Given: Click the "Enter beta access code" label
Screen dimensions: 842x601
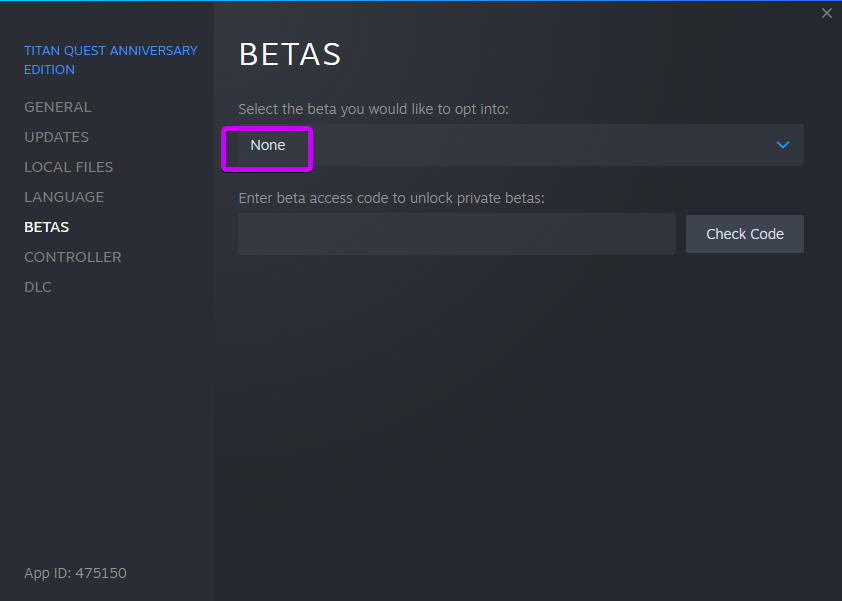Looking at the screenshot, I should 391,198.
